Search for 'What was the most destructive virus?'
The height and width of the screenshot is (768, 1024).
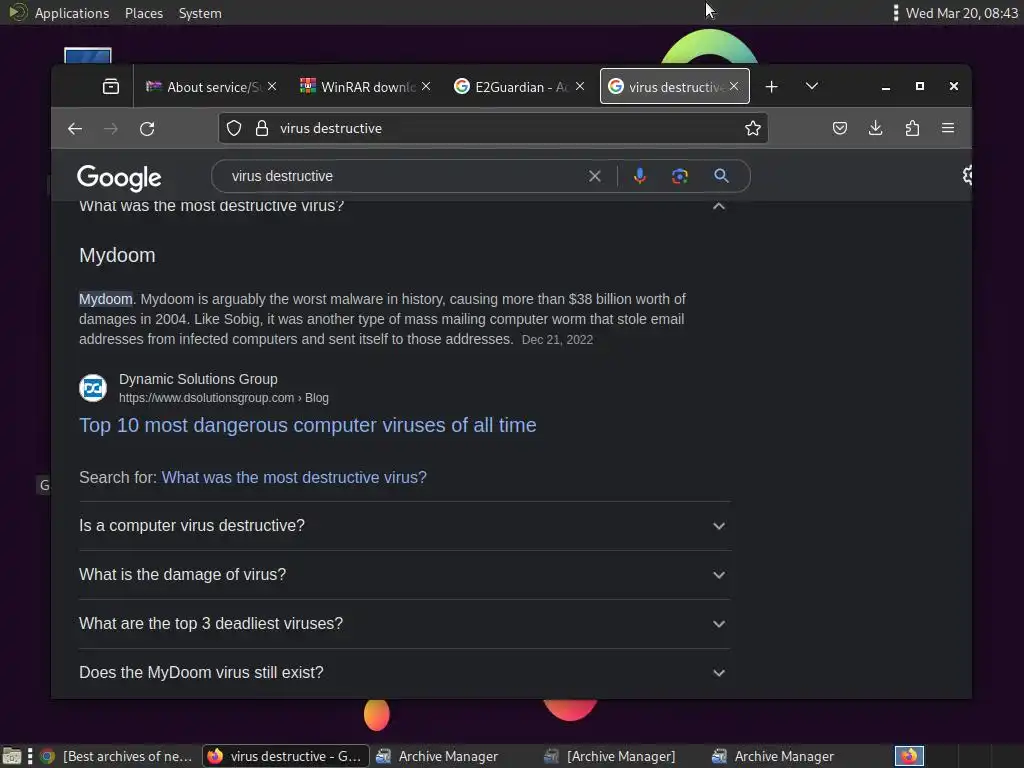coord(294,477)
